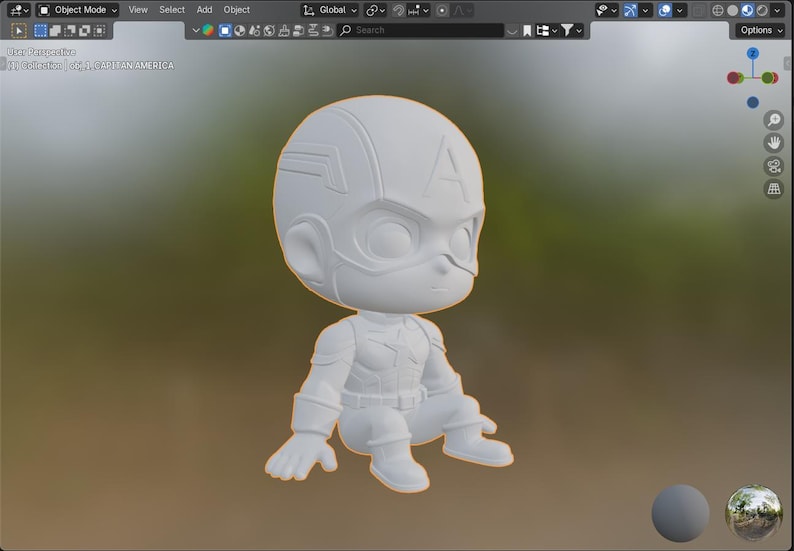Expand the chevron before the colorful icon
Screen dimensions: 794x551
click(195, 30)
